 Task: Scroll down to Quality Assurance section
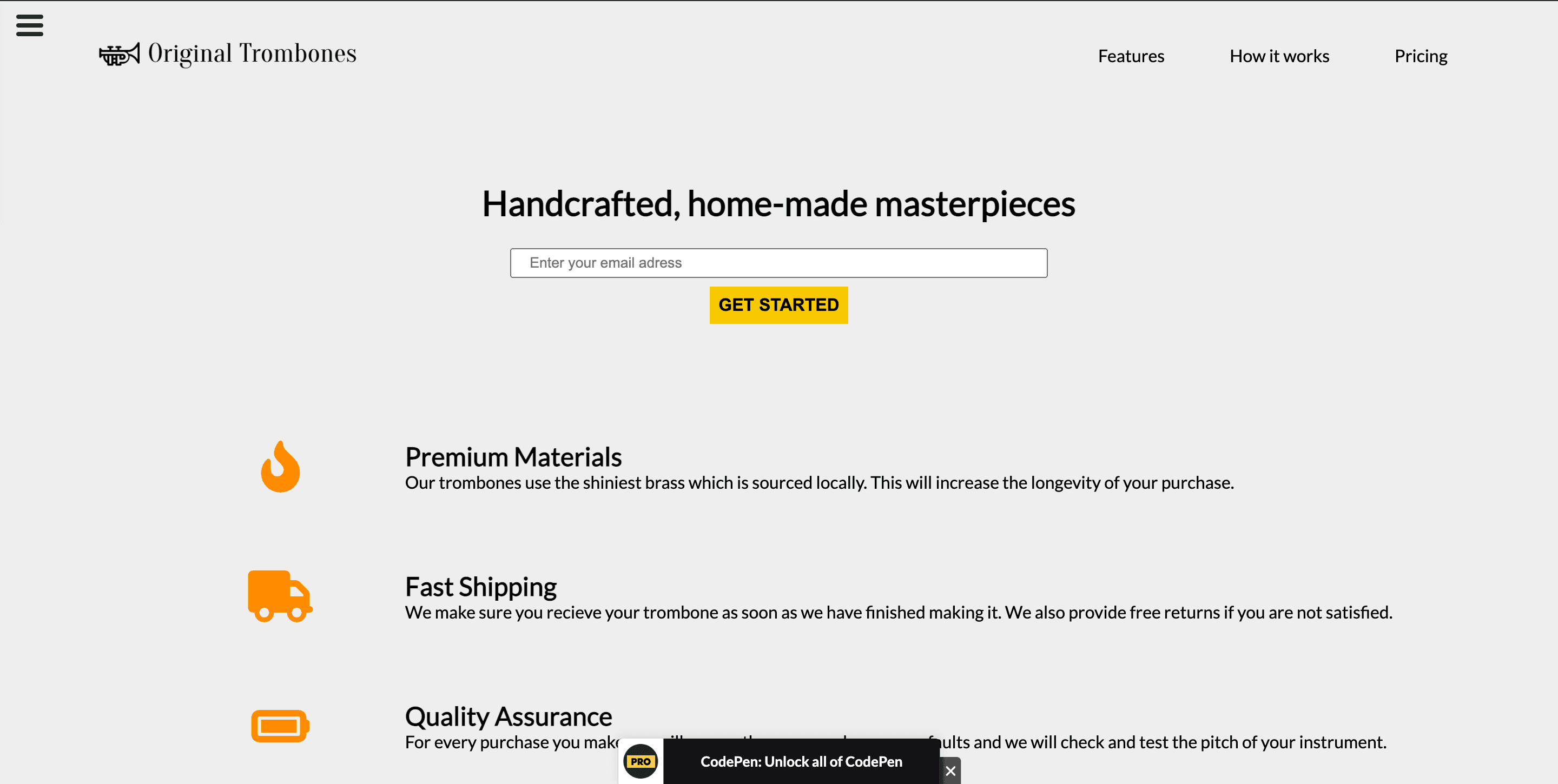click(509, 716)
